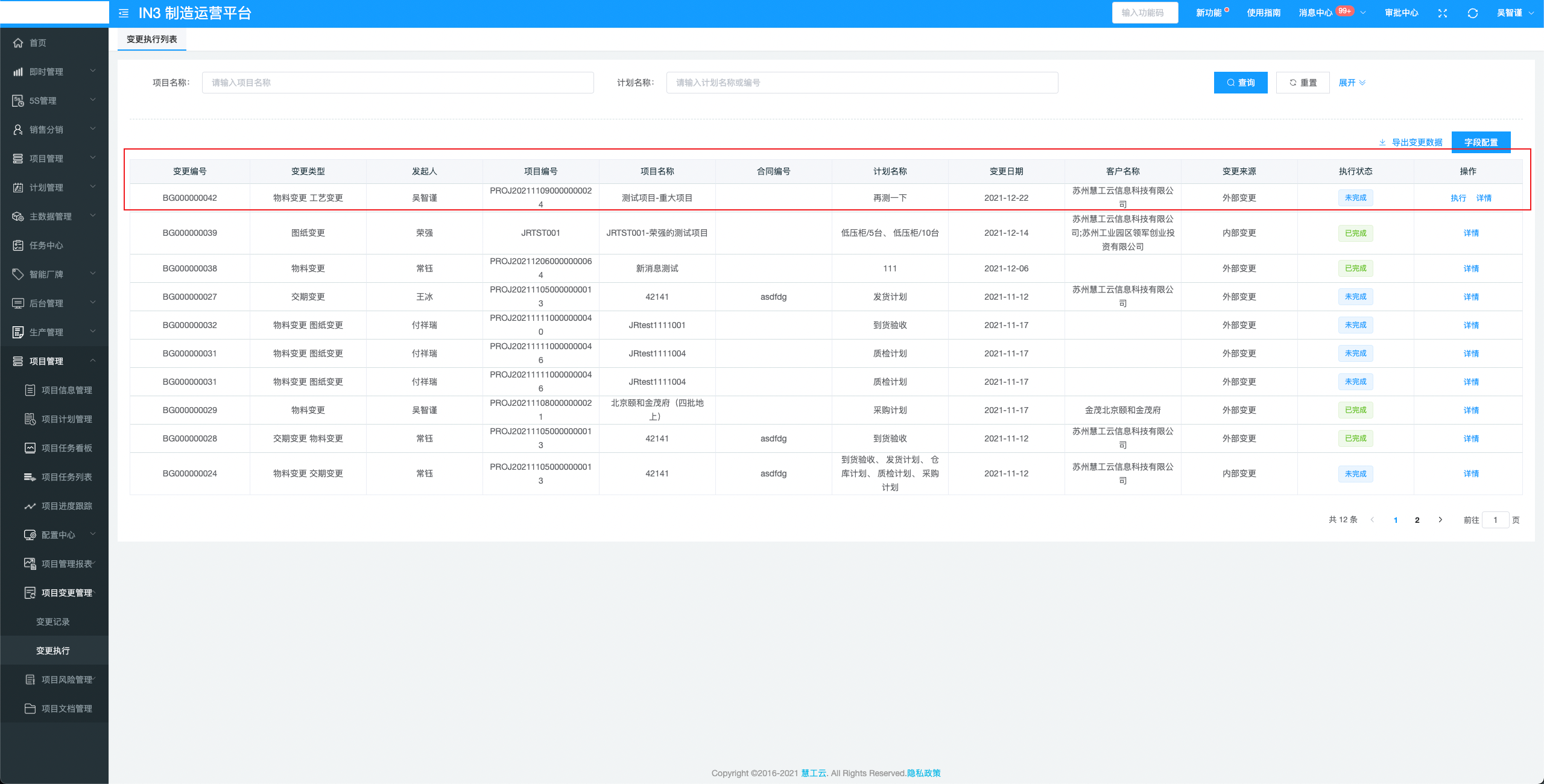Click the sidebar collapse hamburger icon
Image resolution: width=1544 pixels, height=784 pixels.
(124, 13)
